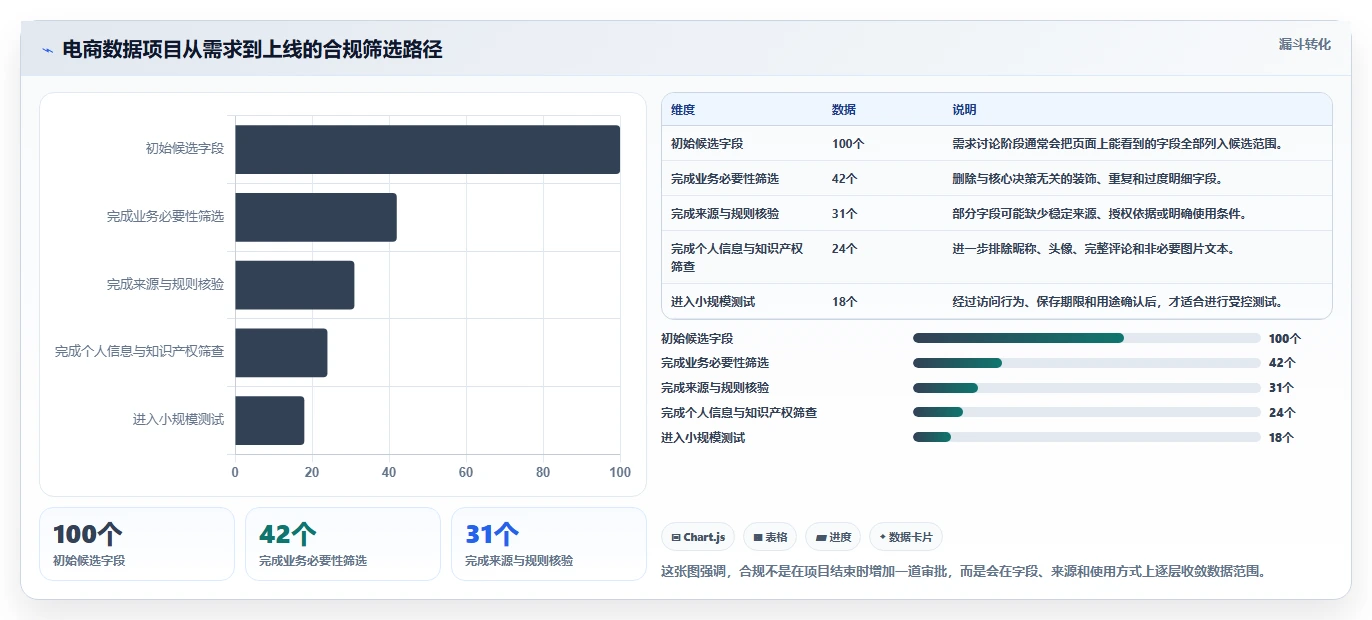The height and width of the screenshot is (620, 1372).
Task: Click the footer note starting 这张图强调
Action: tap(964, 572)
